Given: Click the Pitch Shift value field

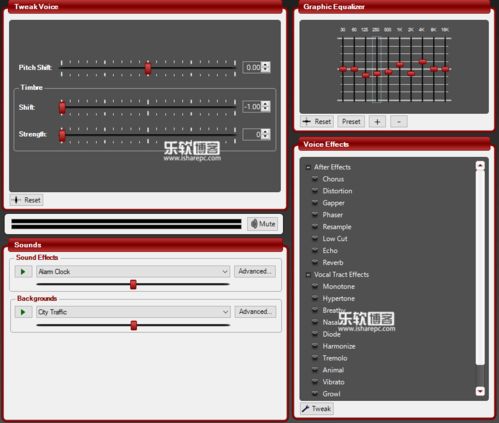Looking at the screenshot, I should (252, 67).
